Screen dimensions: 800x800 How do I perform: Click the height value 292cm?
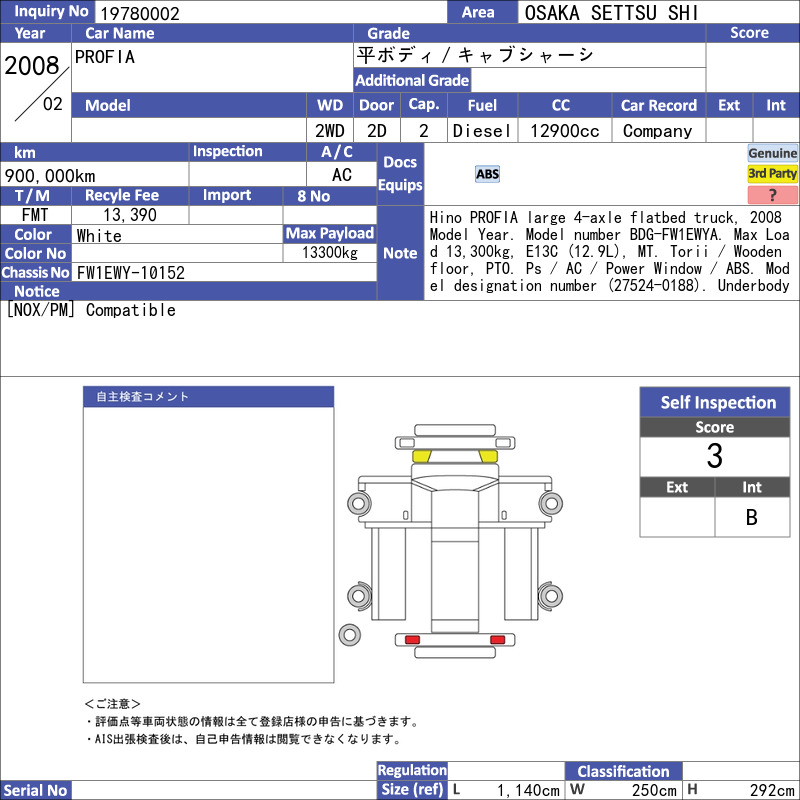coord(772,790)
